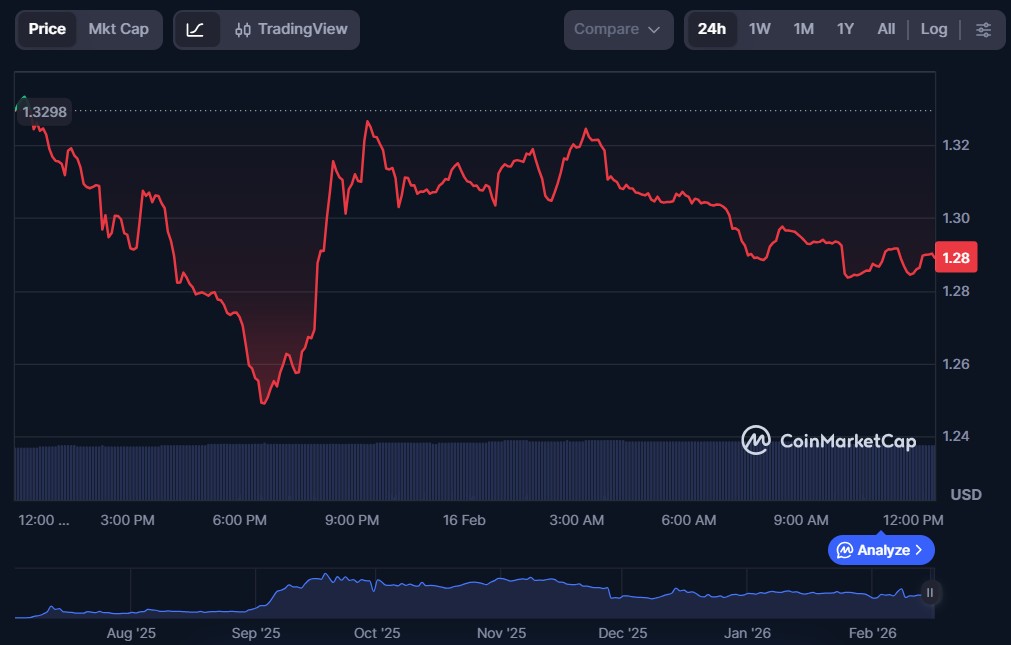Switch chart to Mkt Cap view

click(x=118, y=30)
